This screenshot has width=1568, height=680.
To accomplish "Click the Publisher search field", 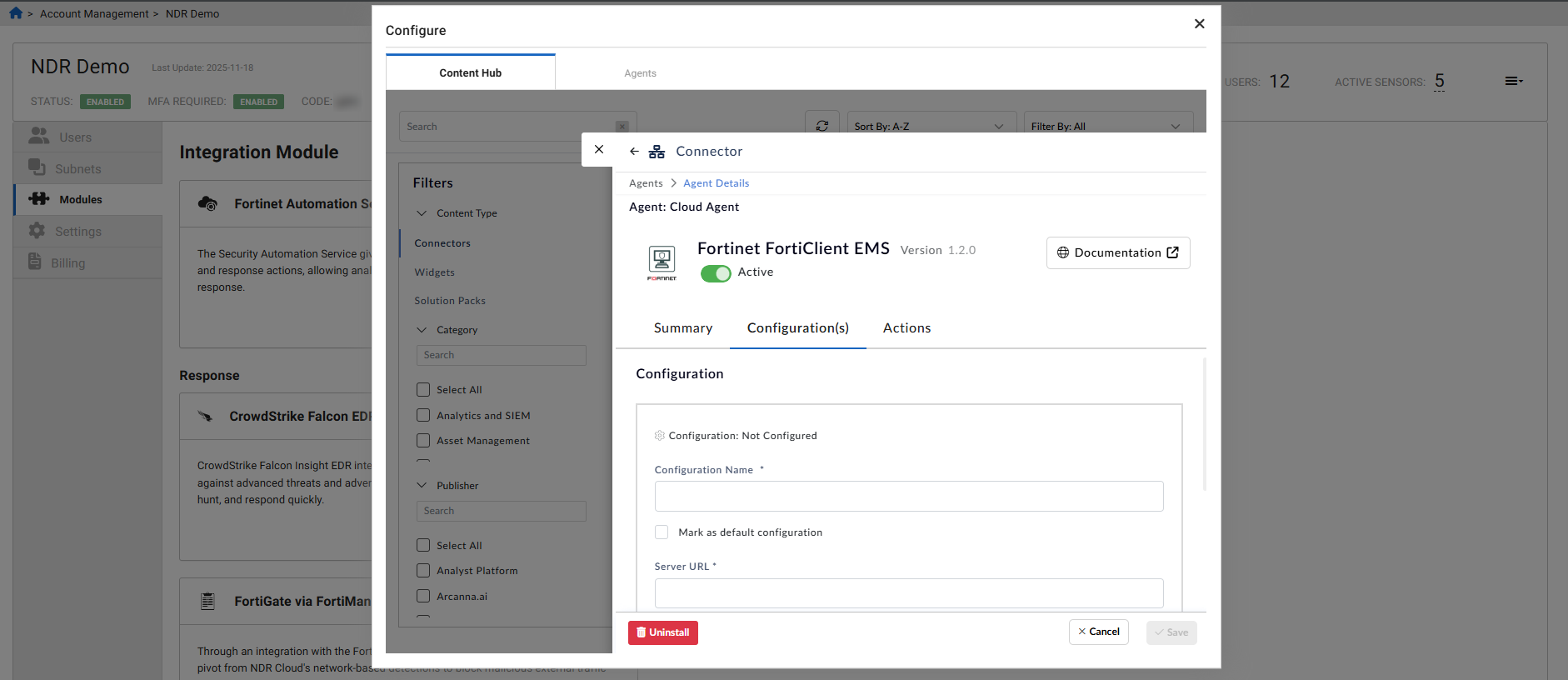I will pos(502,511).
